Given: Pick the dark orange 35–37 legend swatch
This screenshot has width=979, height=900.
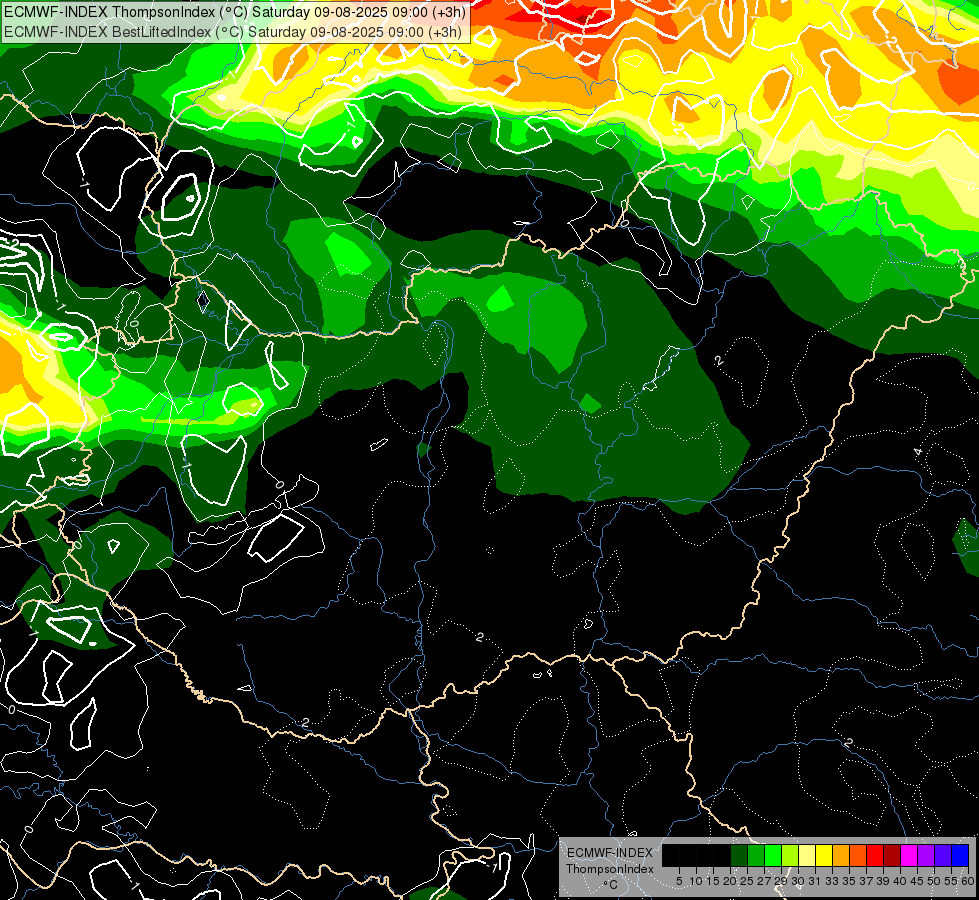Looking at the screenshot, I should pyautogui.click(x=857, y=856).
